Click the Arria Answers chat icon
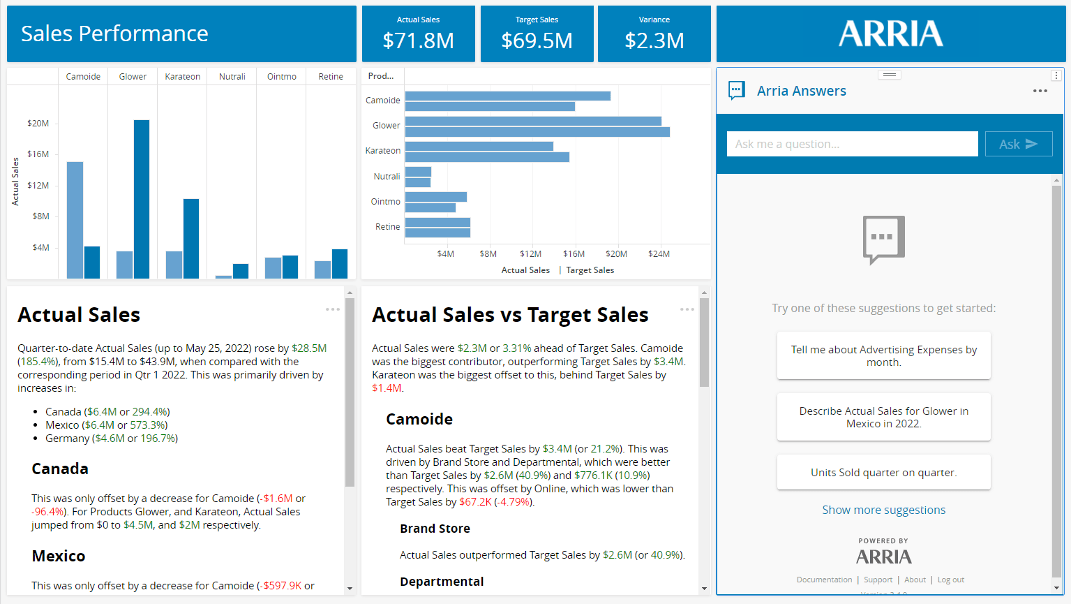Image resolution: width=1072 pixels, height=604 pixels. [x=737, y=91]
